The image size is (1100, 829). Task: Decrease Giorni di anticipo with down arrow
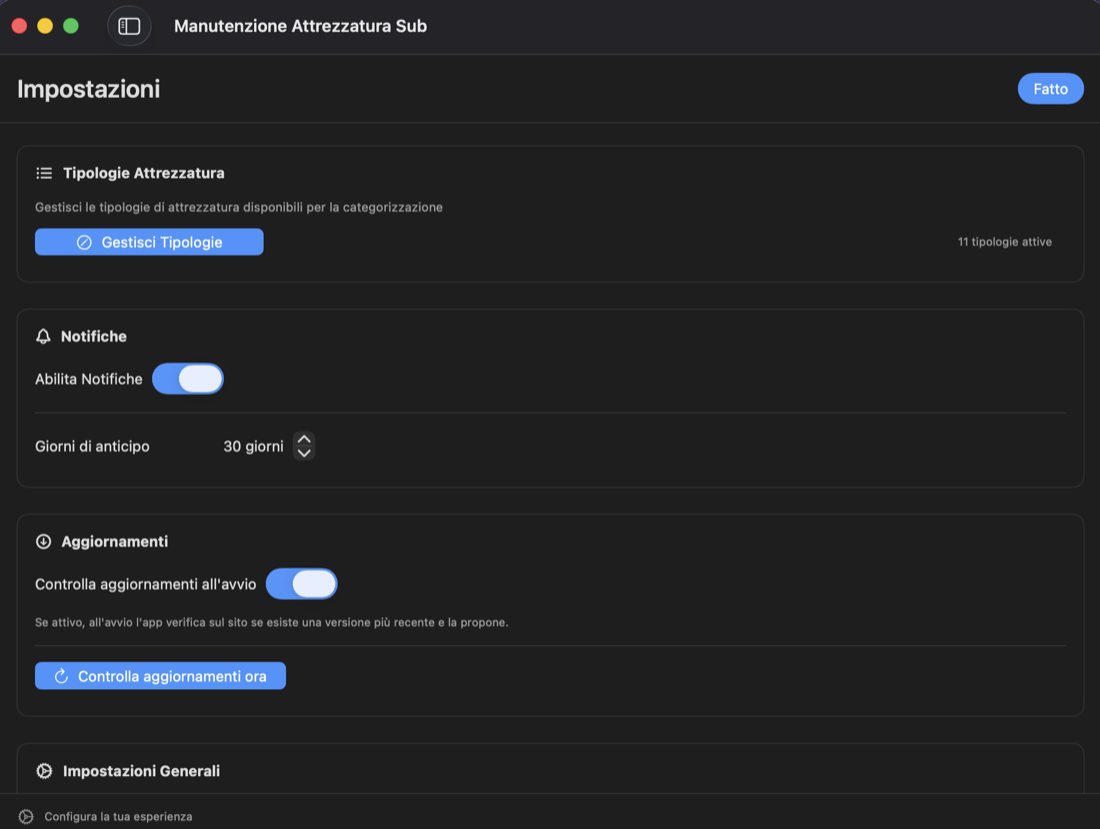tap(304, 453)
